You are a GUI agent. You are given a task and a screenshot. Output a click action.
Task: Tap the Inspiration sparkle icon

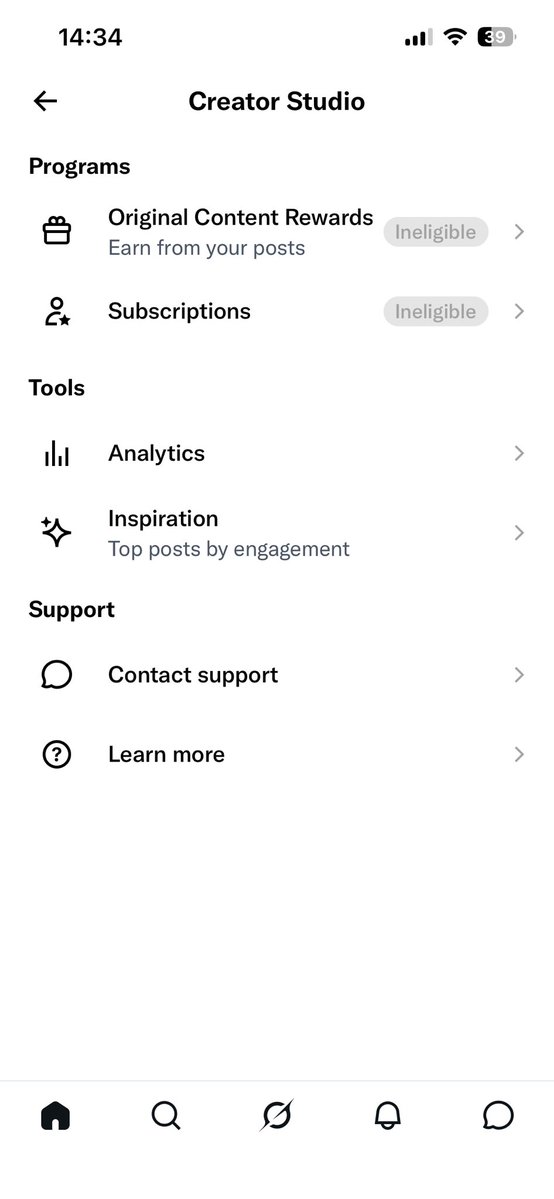point(57,532)
